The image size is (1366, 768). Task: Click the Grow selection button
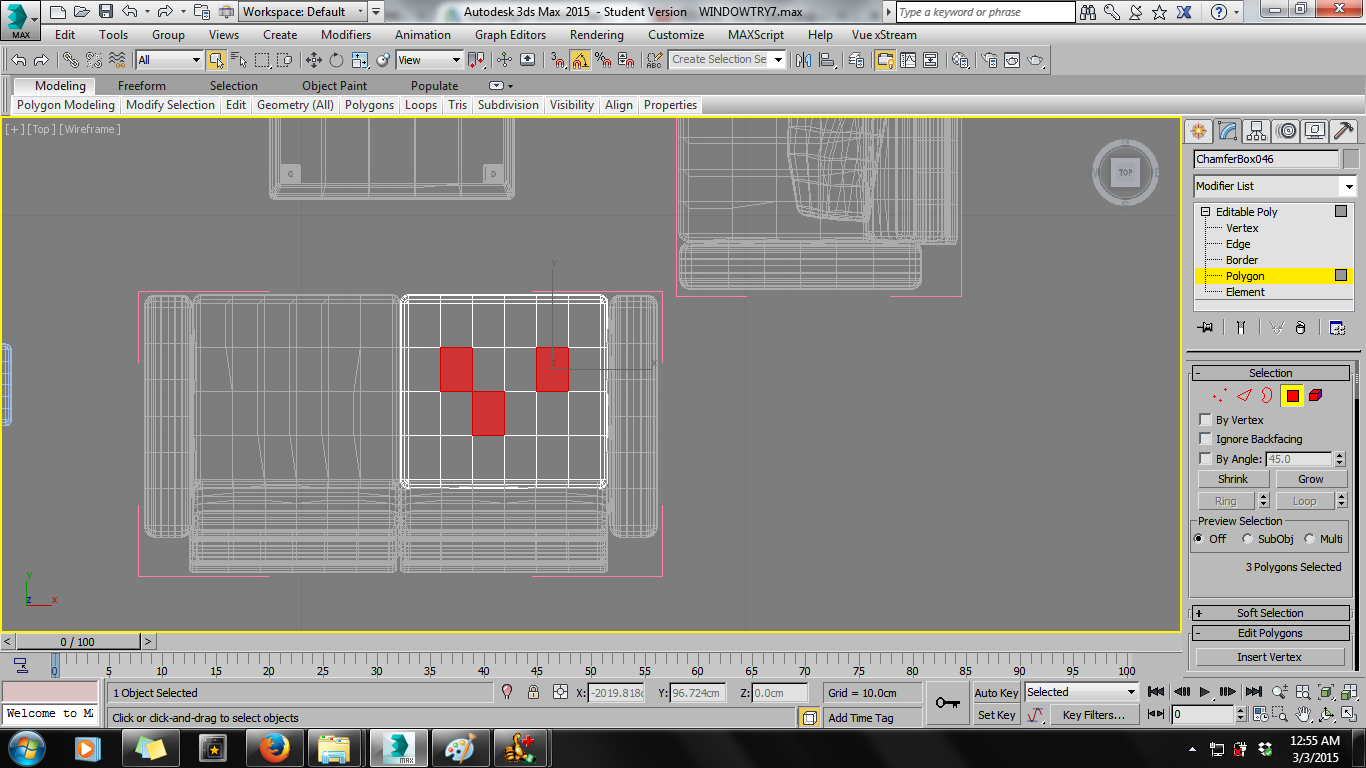[x=1311, y=478]
